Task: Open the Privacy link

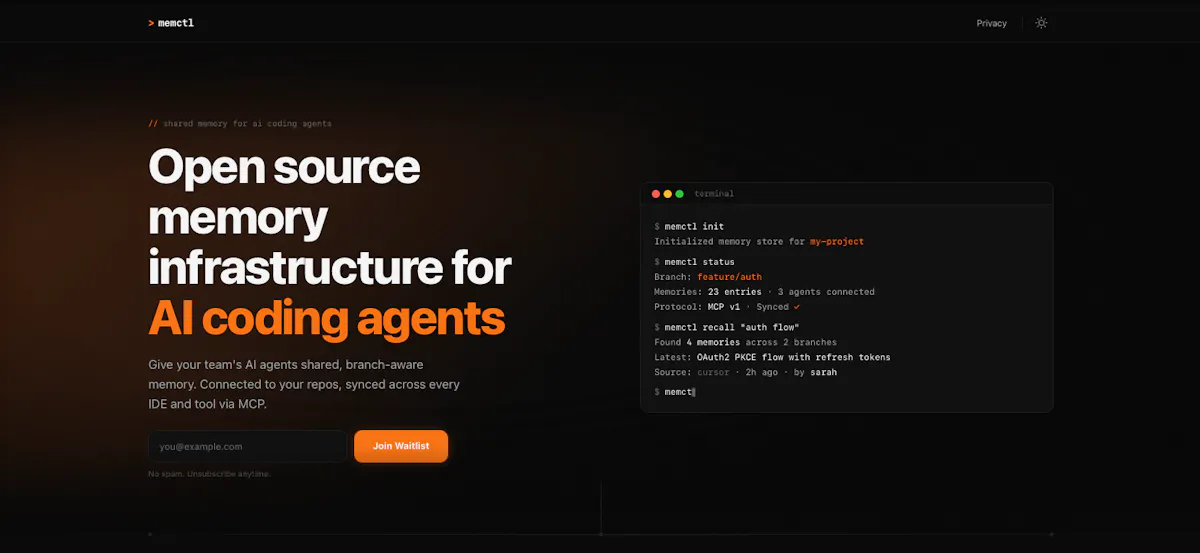Action: [991, 23]
